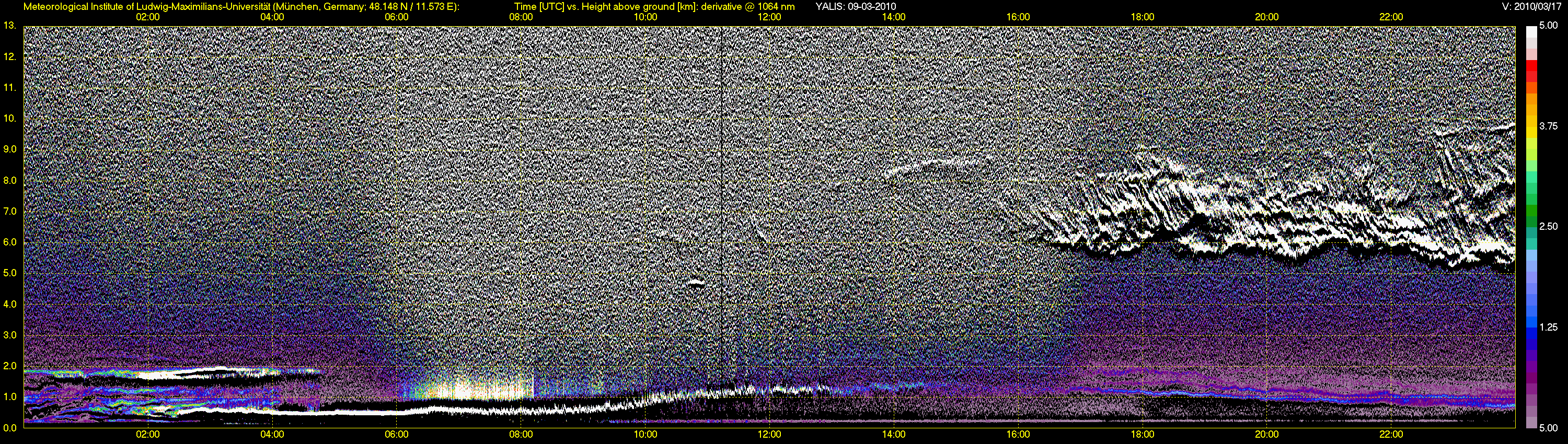Click the 10:00 label on the bottom time axis
The height and width of the screenshot is (444, 1568).
pos(645,434)
